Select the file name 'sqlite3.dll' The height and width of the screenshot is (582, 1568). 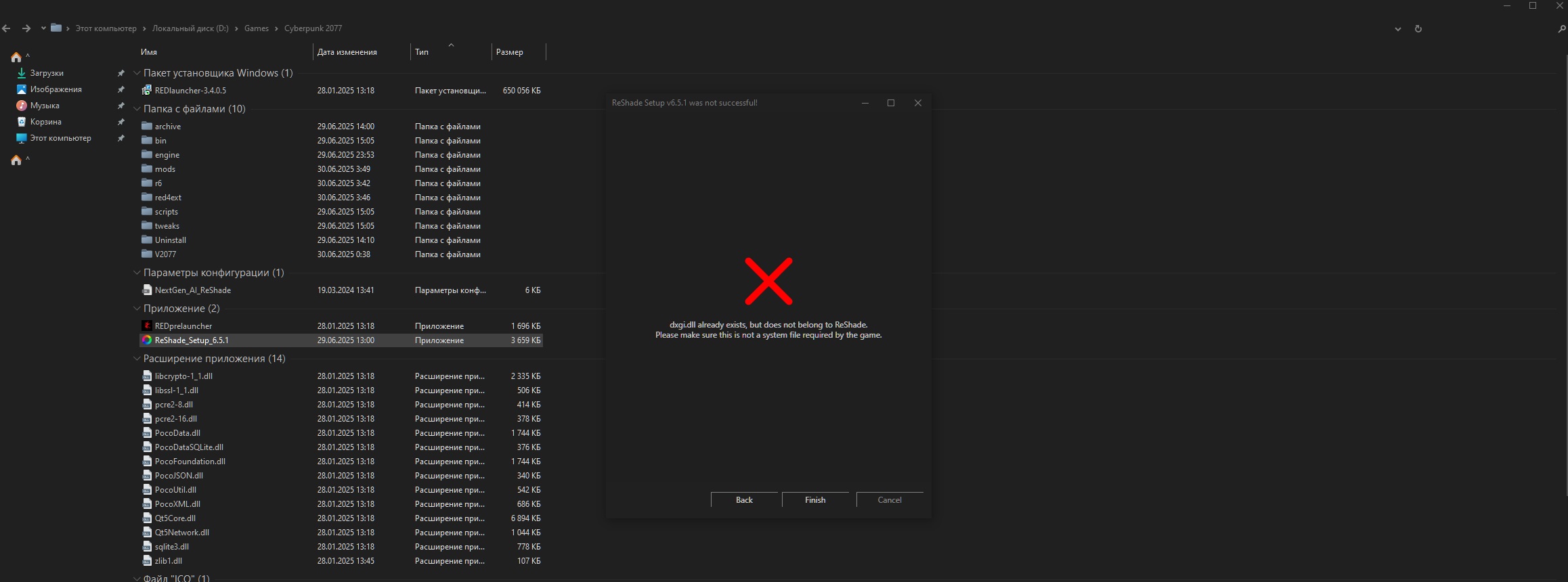pyautogui.click(x=172, y=547)
